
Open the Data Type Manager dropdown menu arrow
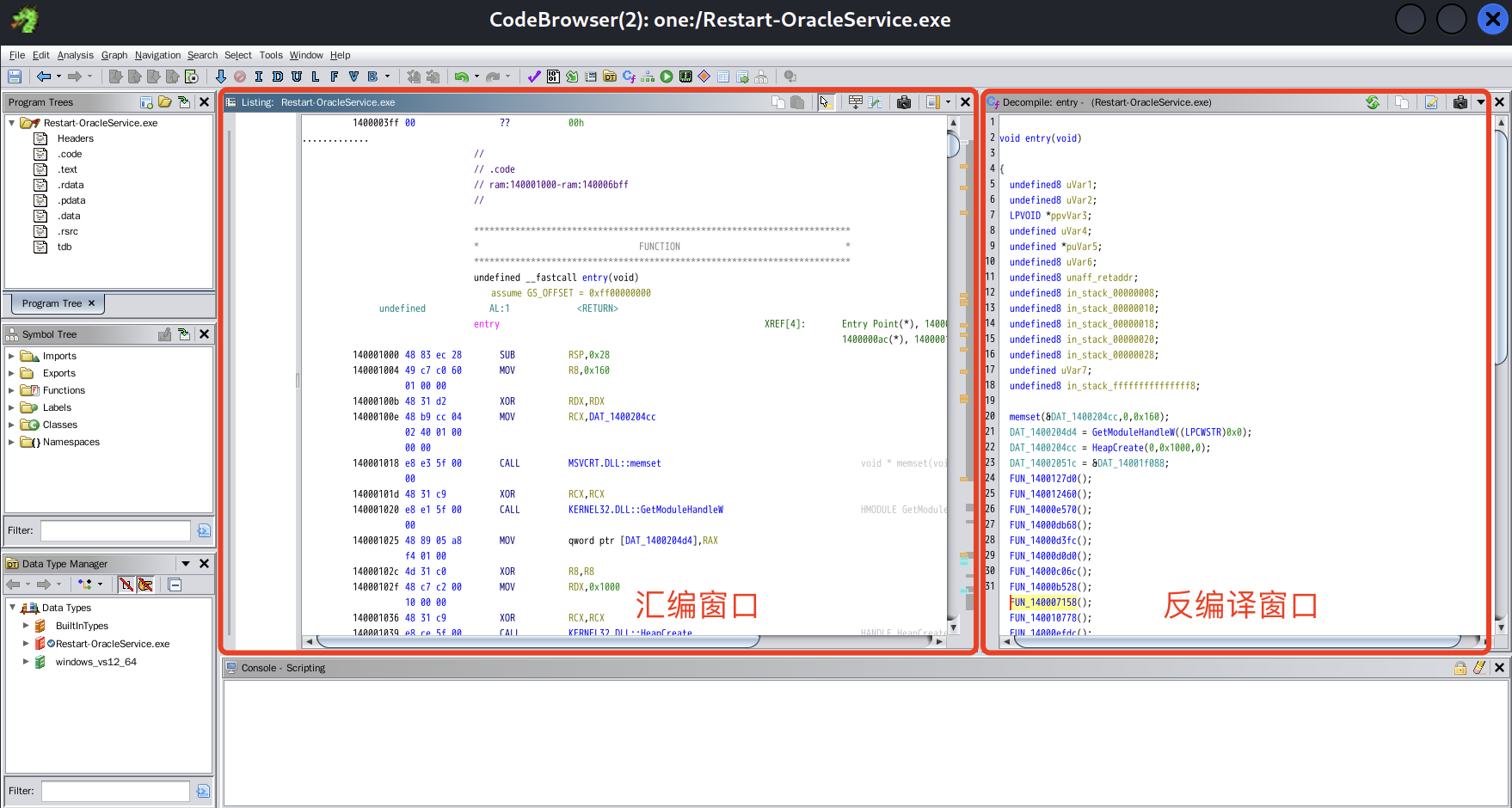185,564
